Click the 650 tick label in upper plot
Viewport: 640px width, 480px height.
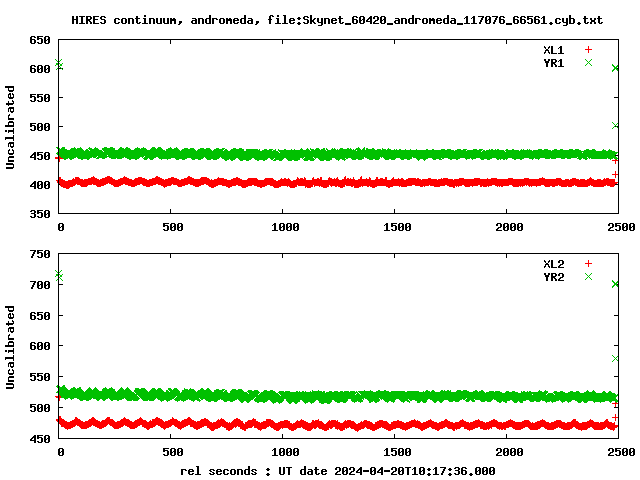click(x=40, y=40)
